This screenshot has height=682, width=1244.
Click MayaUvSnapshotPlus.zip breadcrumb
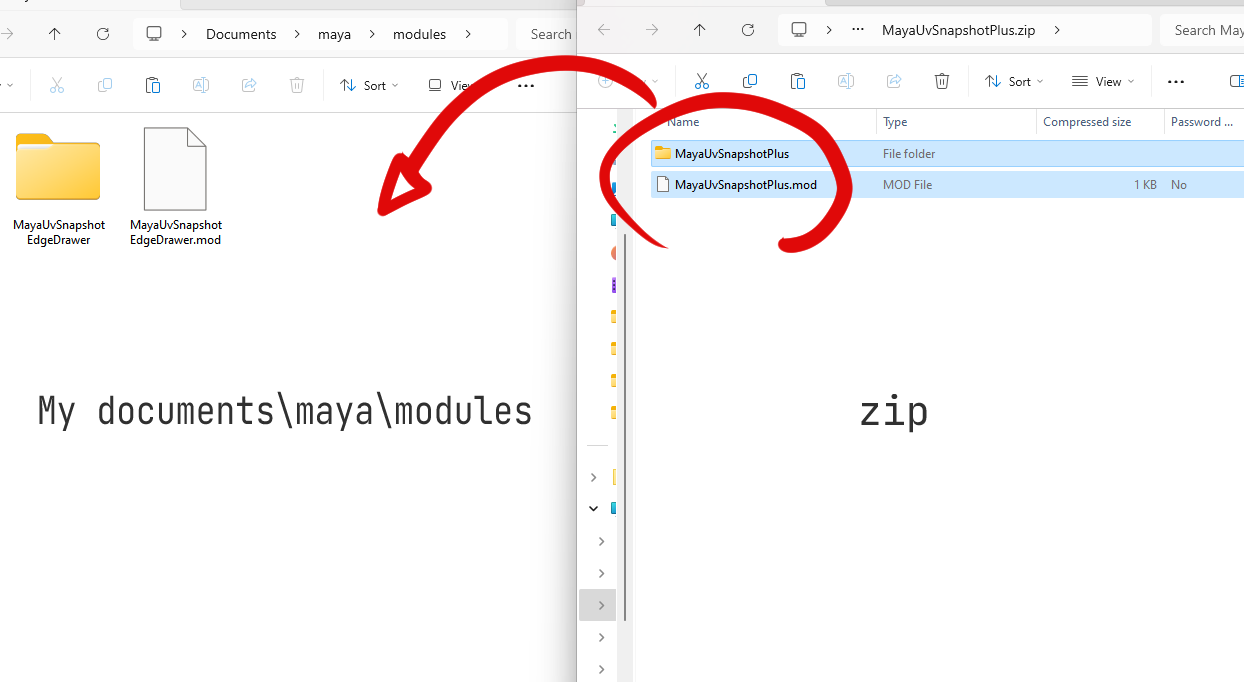(959, 30)
